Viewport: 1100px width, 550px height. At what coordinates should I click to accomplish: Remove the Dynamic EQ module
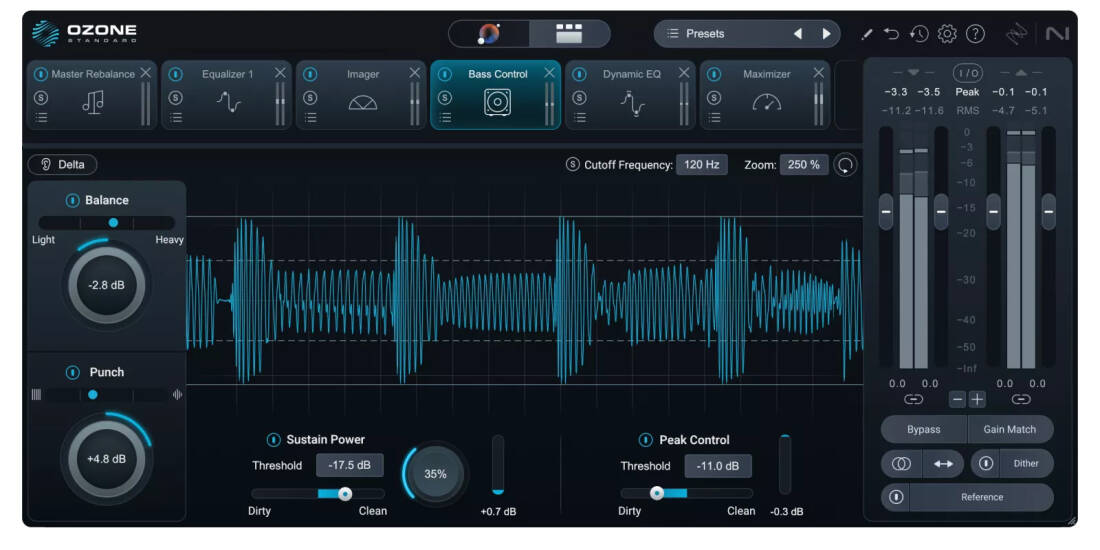coord(684,73)
